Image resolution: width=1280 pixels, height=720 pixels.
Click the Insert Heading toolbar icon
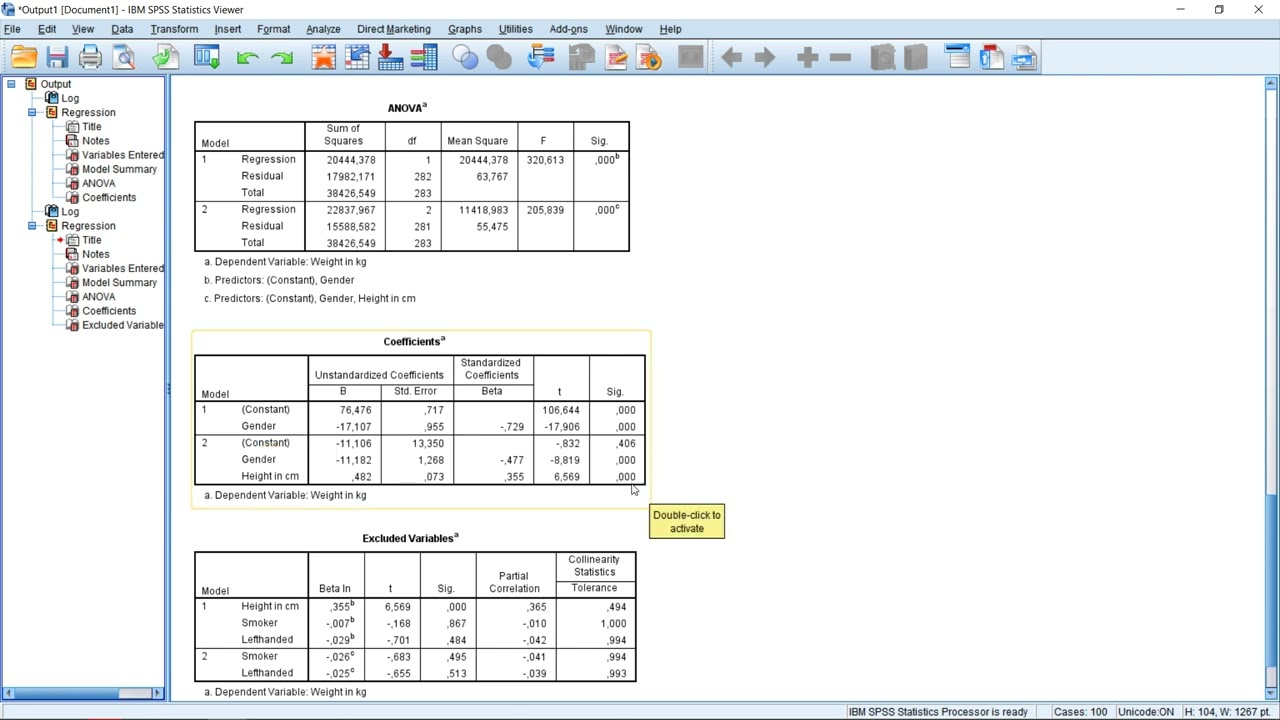point(957,58)
